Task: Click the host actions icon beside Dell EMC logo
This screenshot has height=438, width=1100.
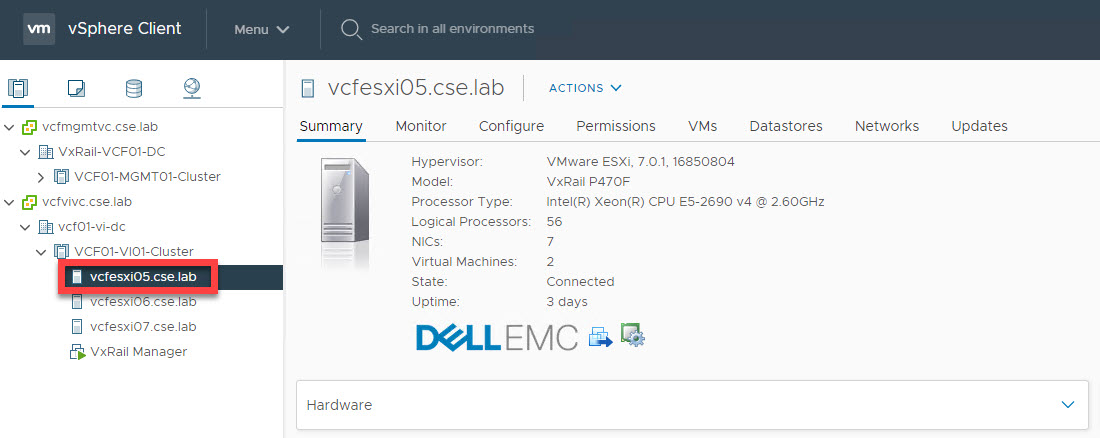Action: pos(600,337)
